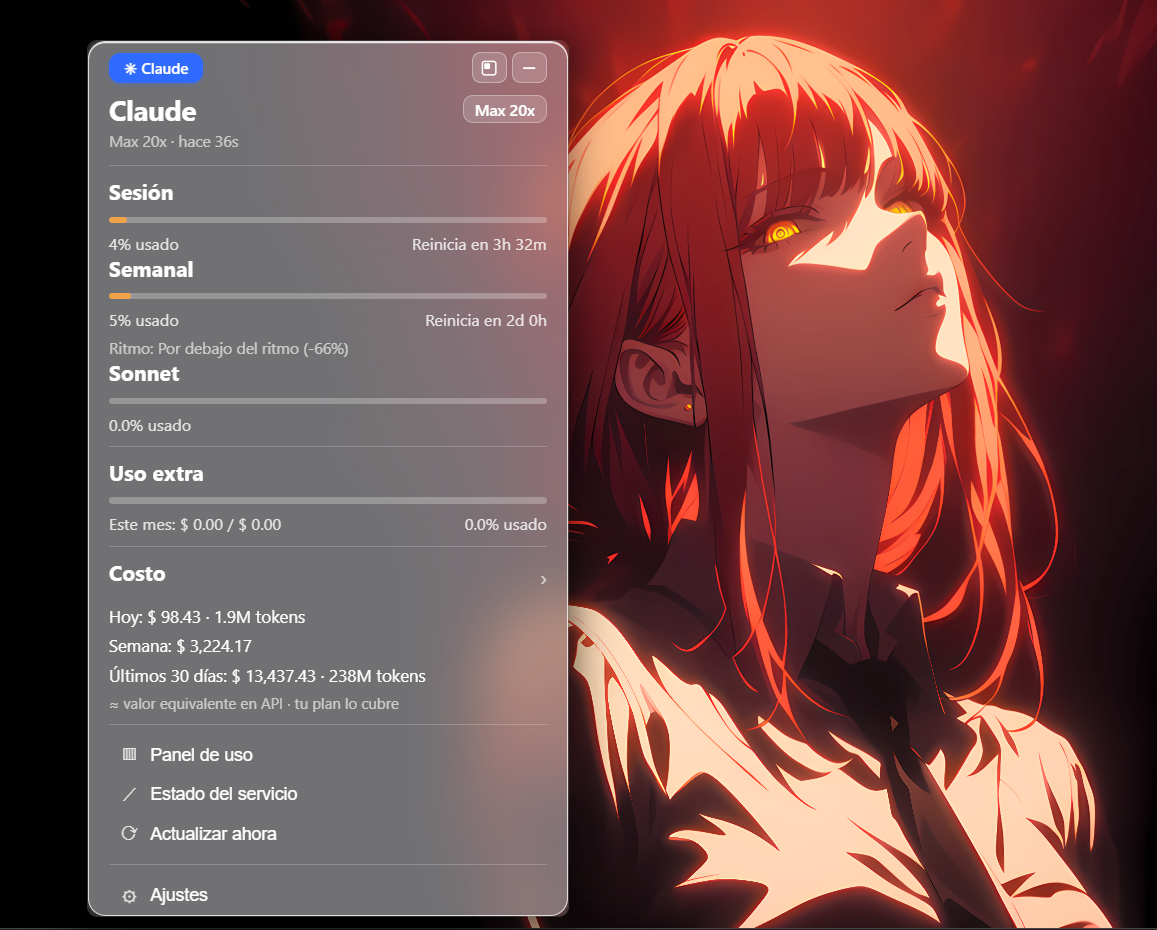The width and height of the screenshot is (1157, 930).
Task: Click the Max 20x plan badge
Action: pos(505,110)
